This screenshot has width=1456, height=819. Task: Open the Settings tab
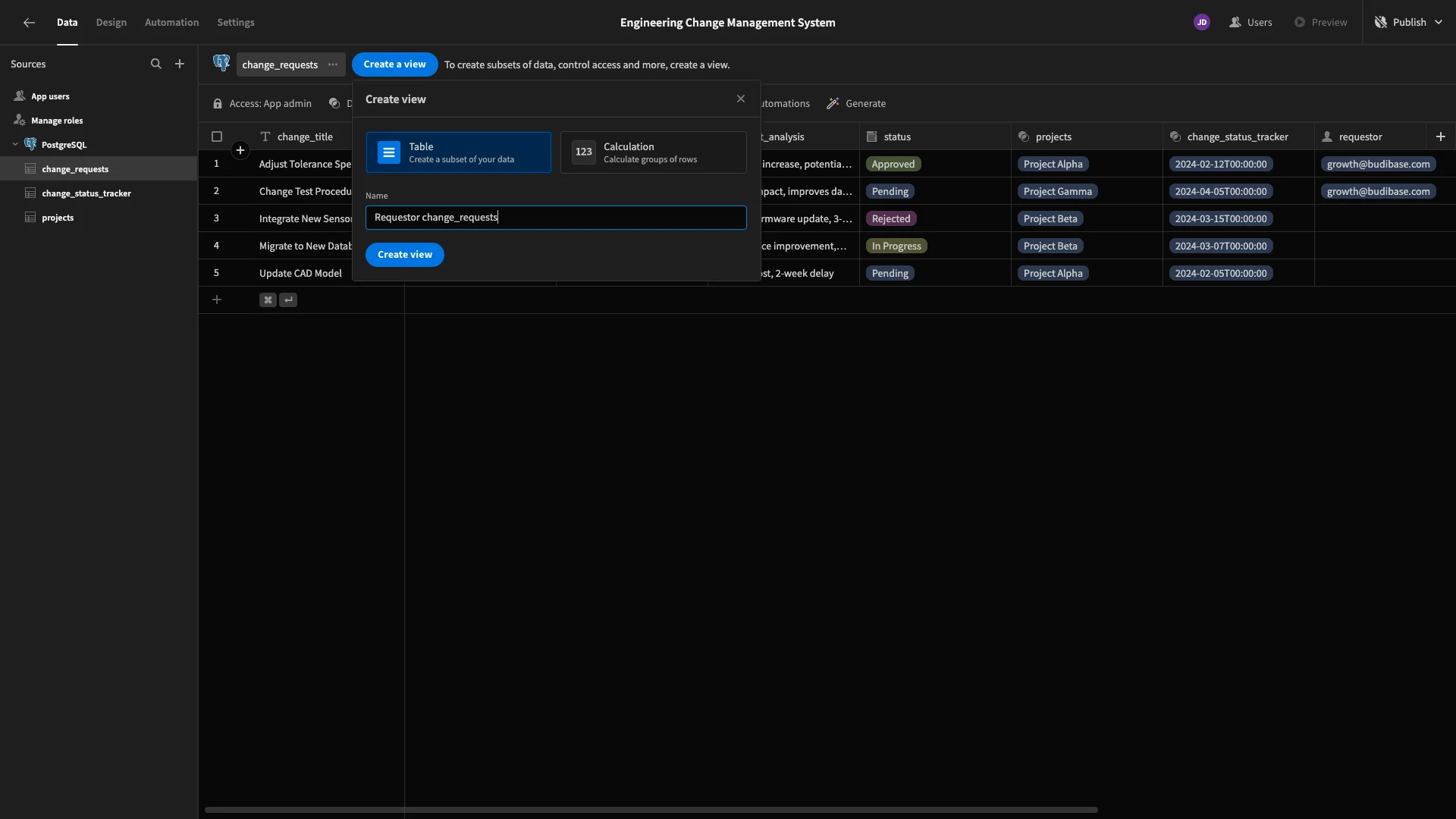click(x=236, y=23)
